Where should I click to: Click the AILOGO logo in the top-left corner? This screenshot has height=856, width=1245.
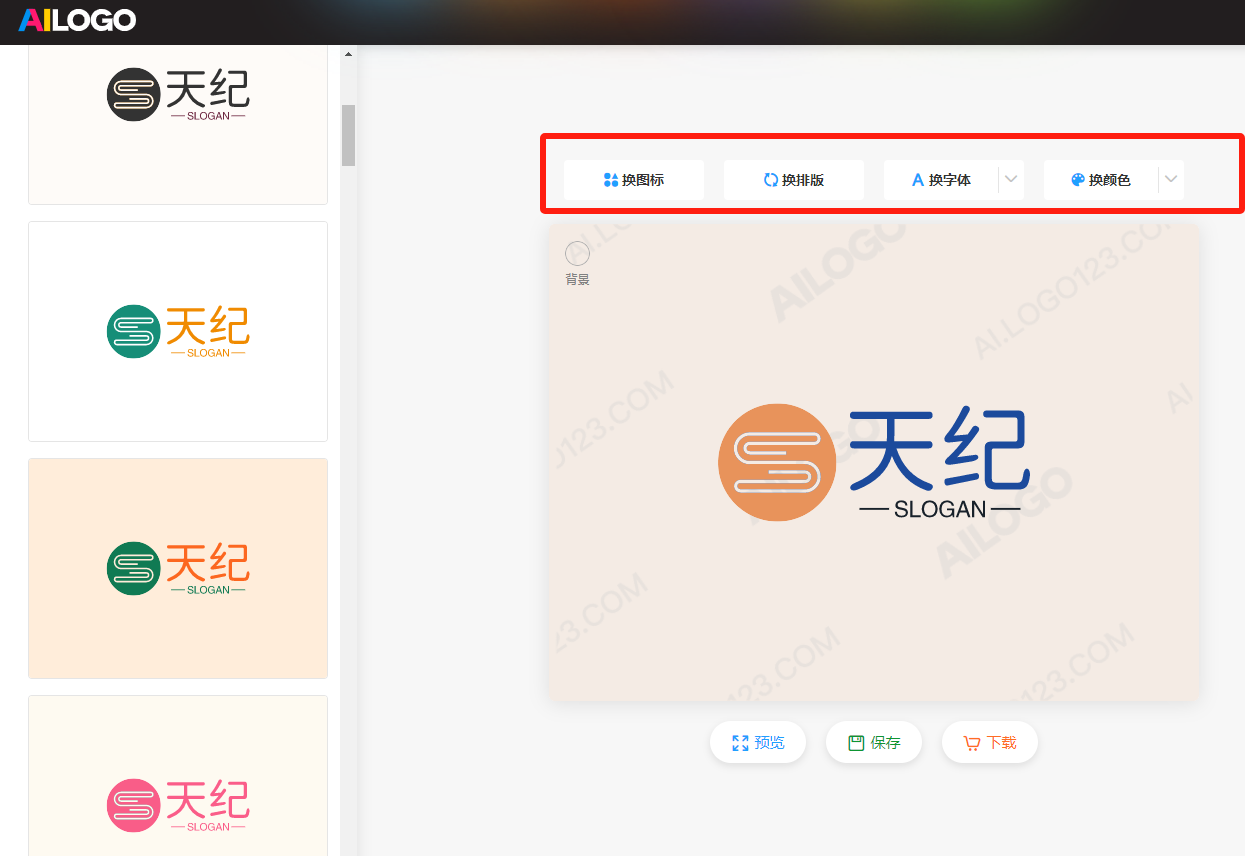click(77, 20)
